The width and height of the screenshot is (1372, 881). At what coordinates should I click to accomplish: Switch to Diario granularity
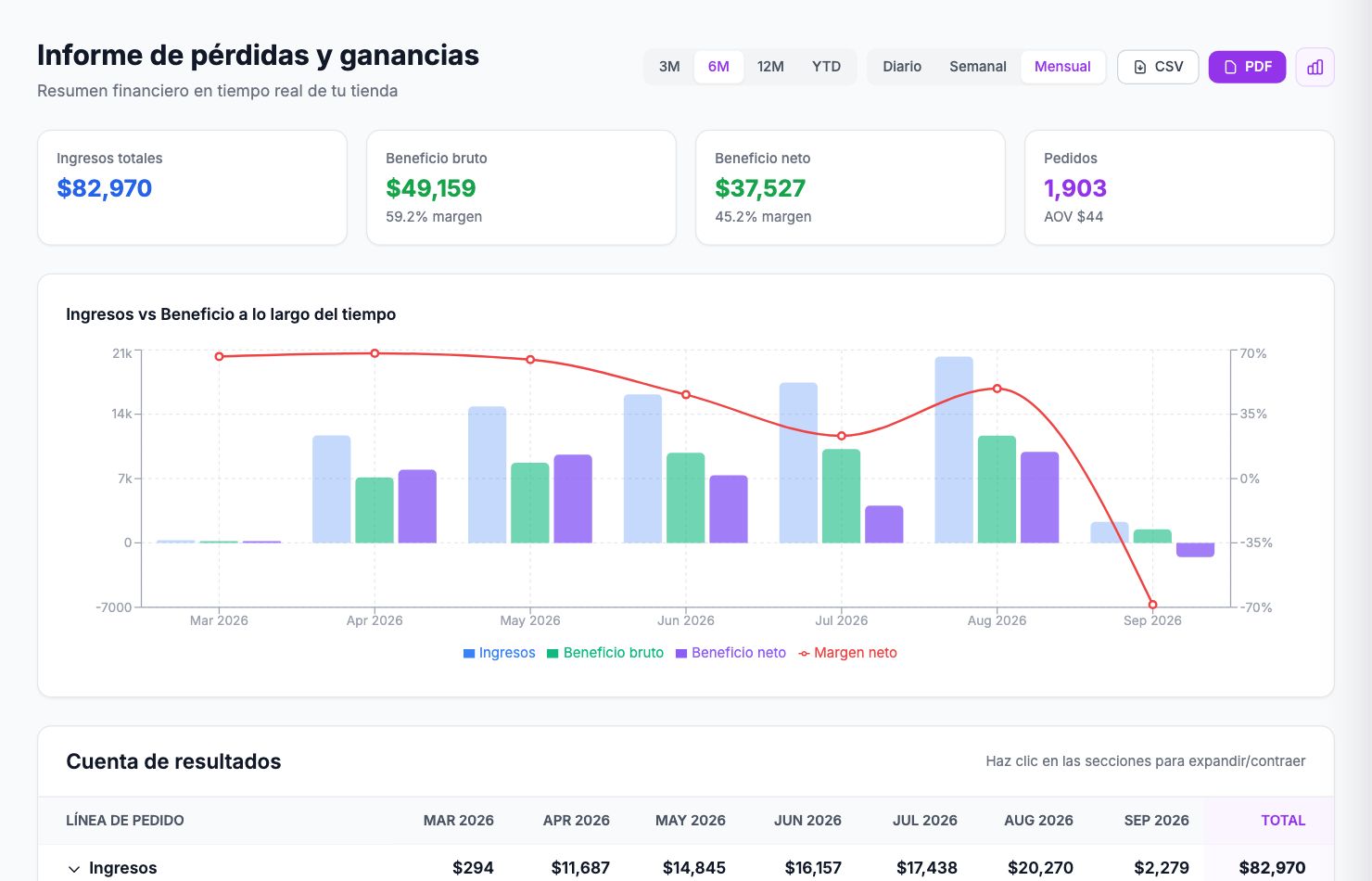point(902,67)
